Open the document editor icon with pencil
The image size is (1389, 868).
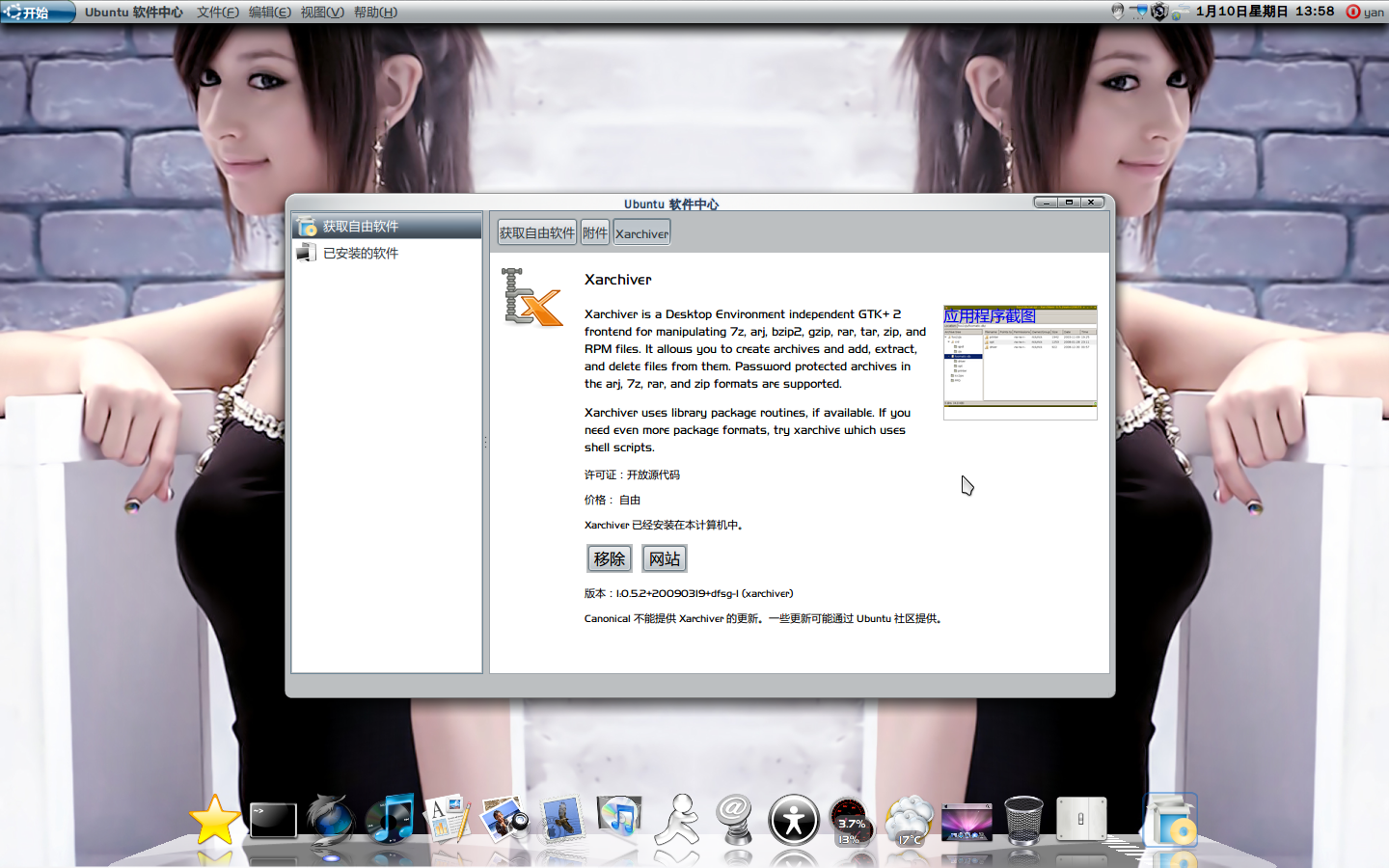pos(448,819)
